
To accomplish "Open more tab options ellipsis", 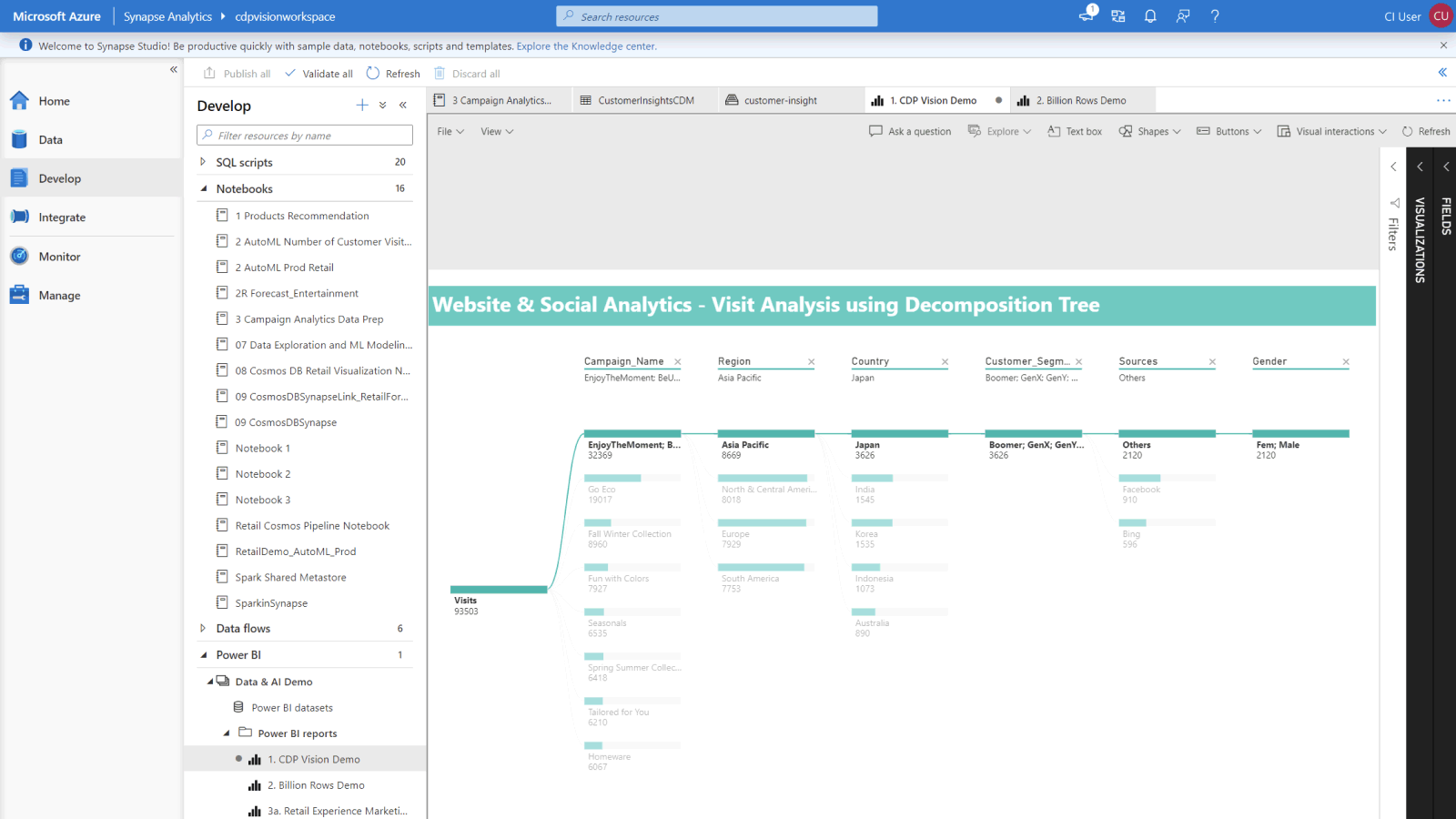I will [1443, 101].
